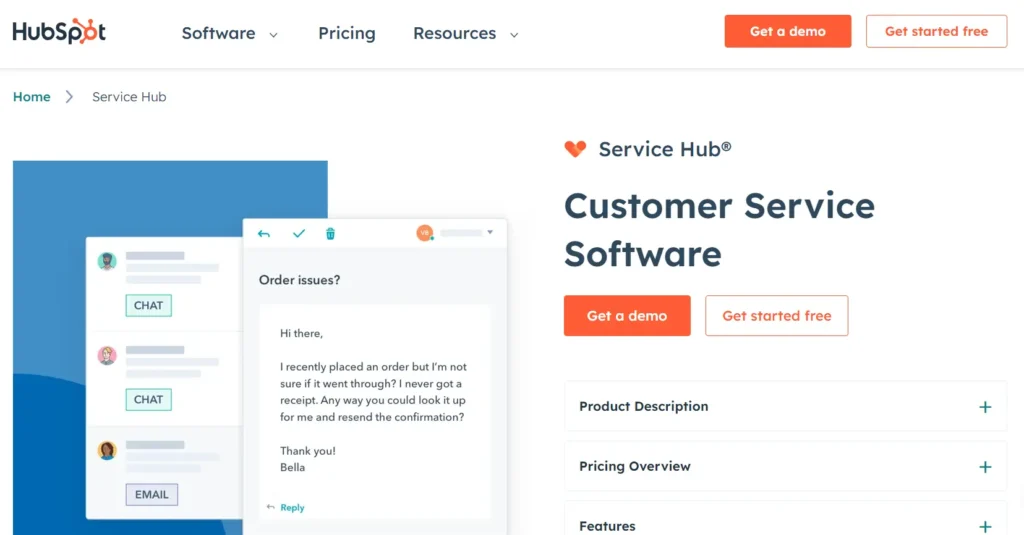1024x535 pixels.
Task: Click Get started free below the heading
Action: point(776,316)
